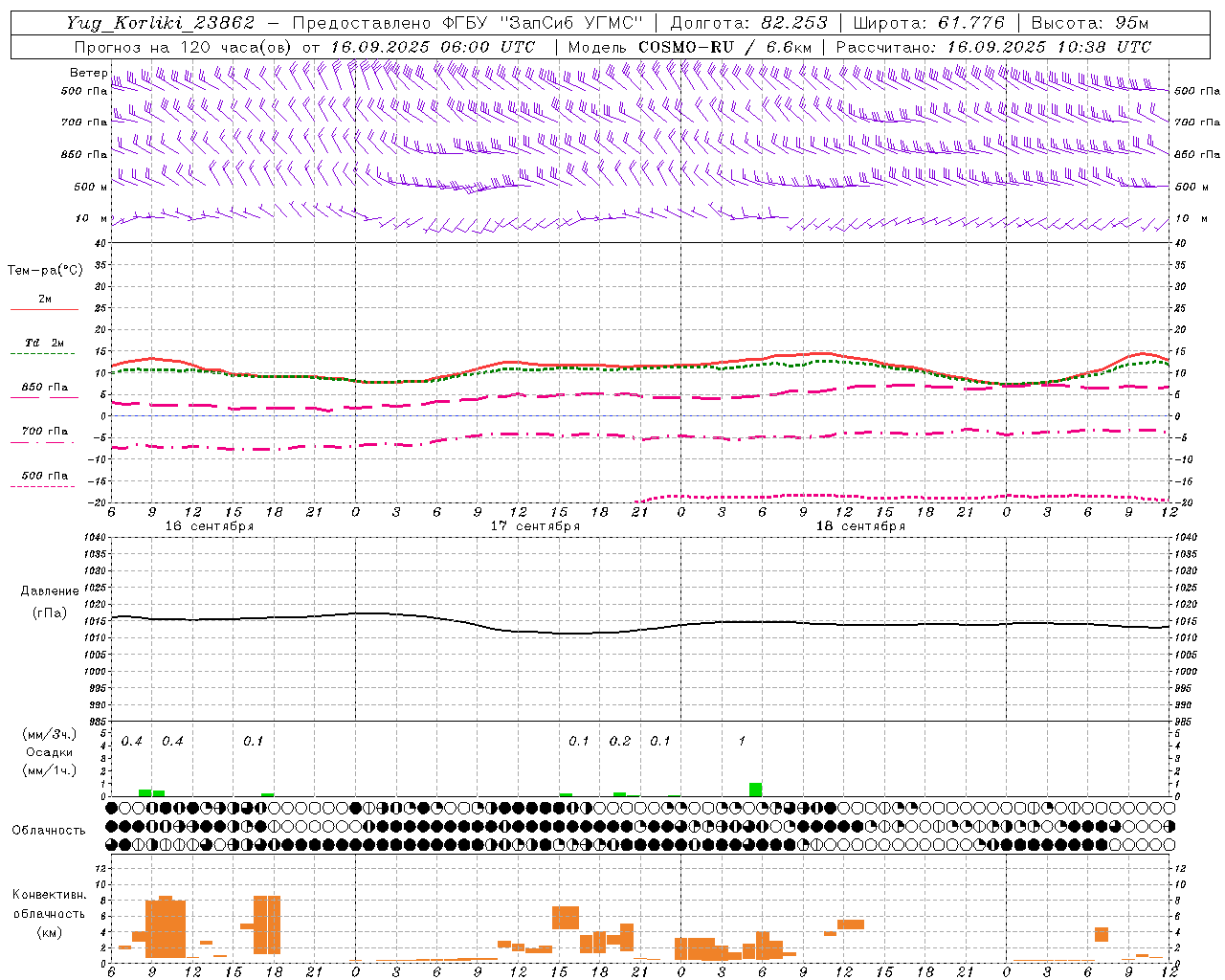Click the precipitation value 1 on 18 сентября
1225x980 pixels.
click(742, 742)
